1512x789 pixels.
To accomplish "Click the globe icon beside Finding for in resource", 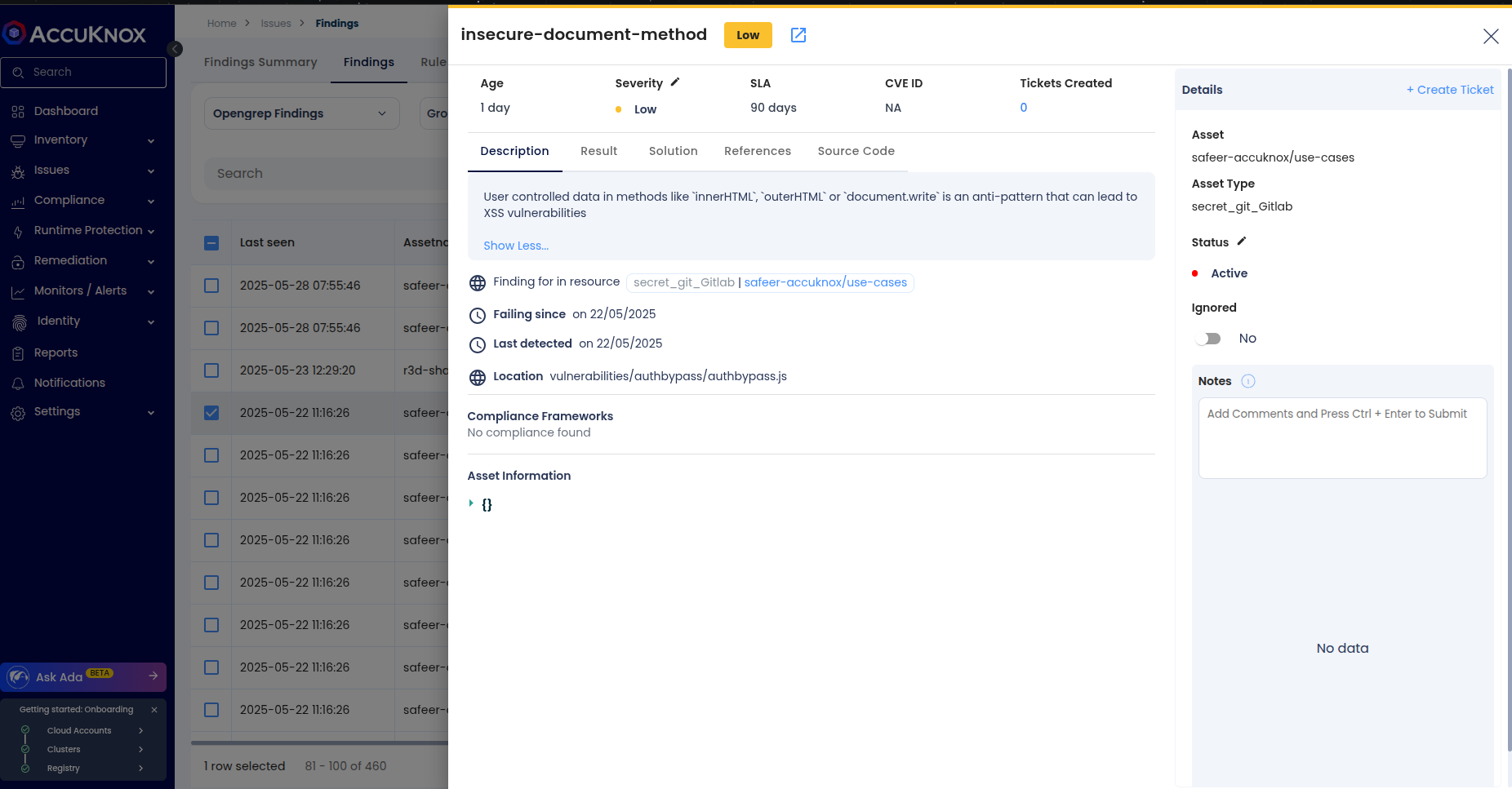I will pyautogui.click(x=478, y=283).
